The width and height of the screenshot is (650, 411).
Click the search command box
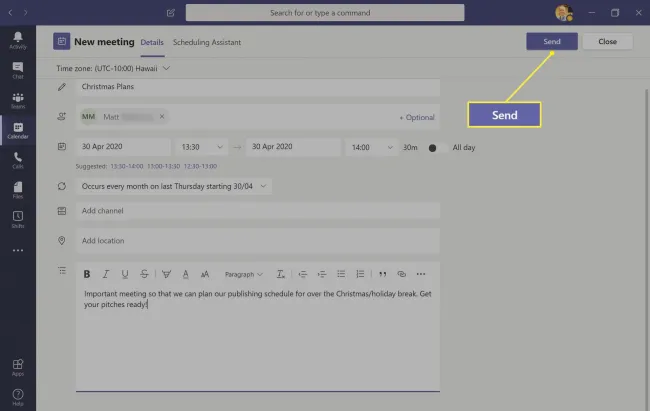coord(325,13)
